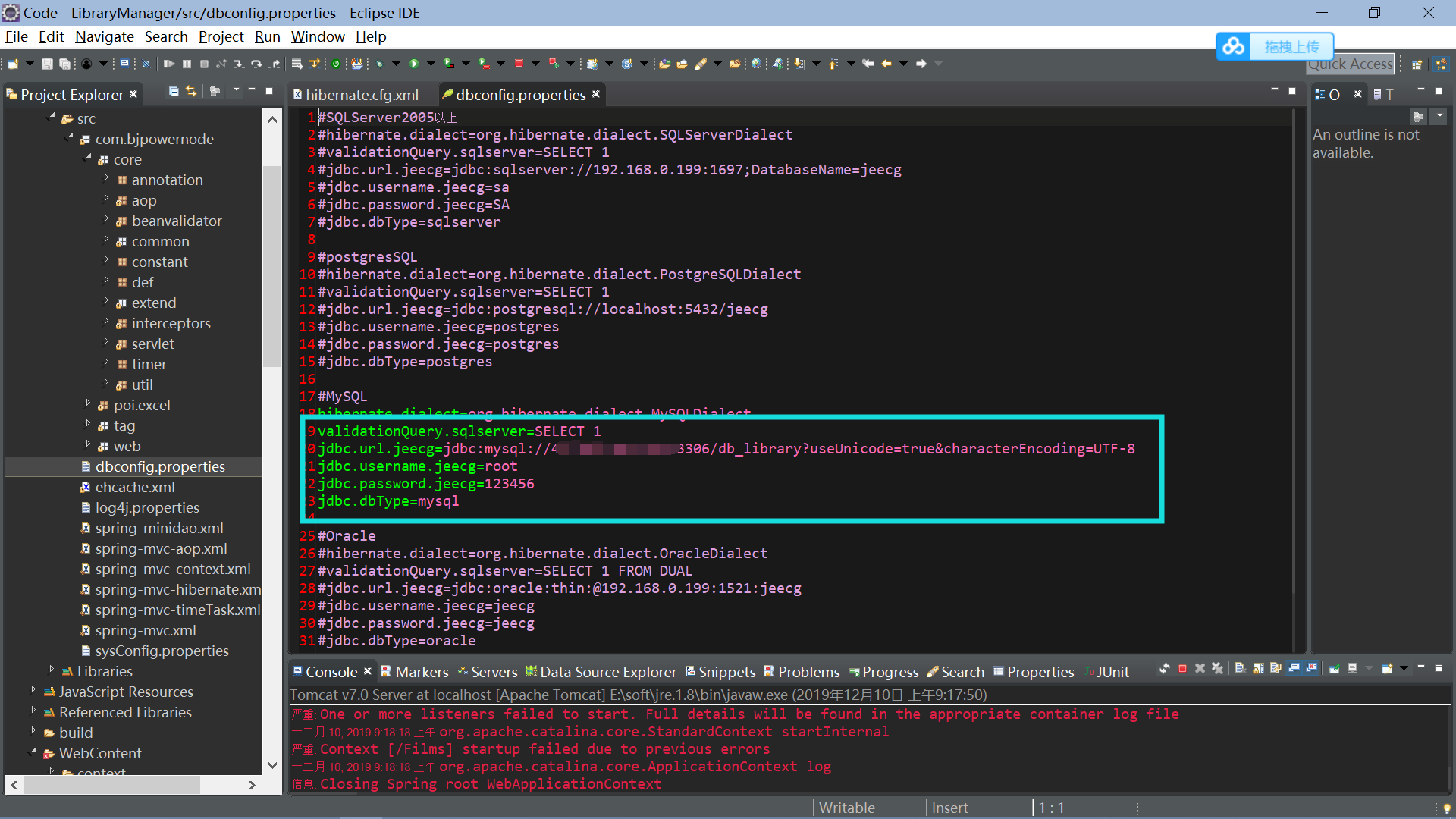Click the Project Explorer horizontal scrollbar thumb
The image size is (1456, 819).
[x=112, y=785]
